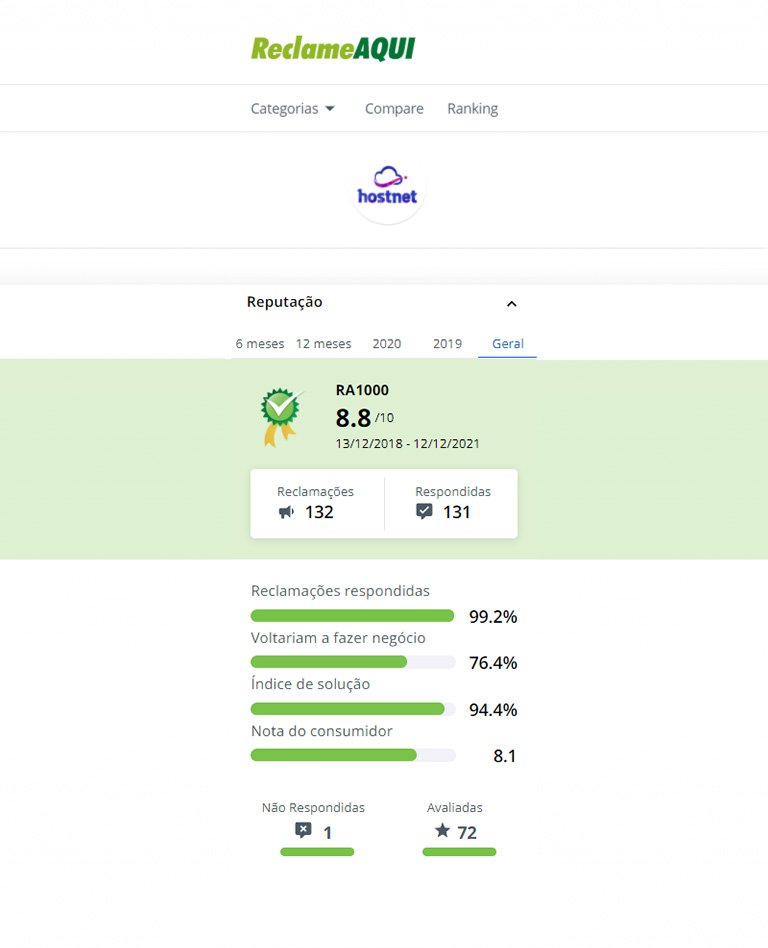Click the RA1000 label text

point(362,390)
